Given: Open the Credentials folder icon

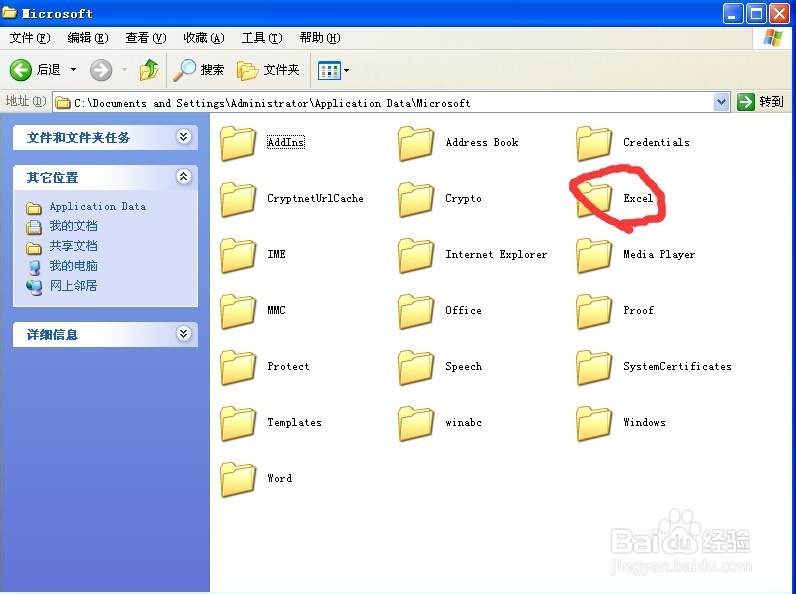Looking at the screenshot, I should 594,144.
